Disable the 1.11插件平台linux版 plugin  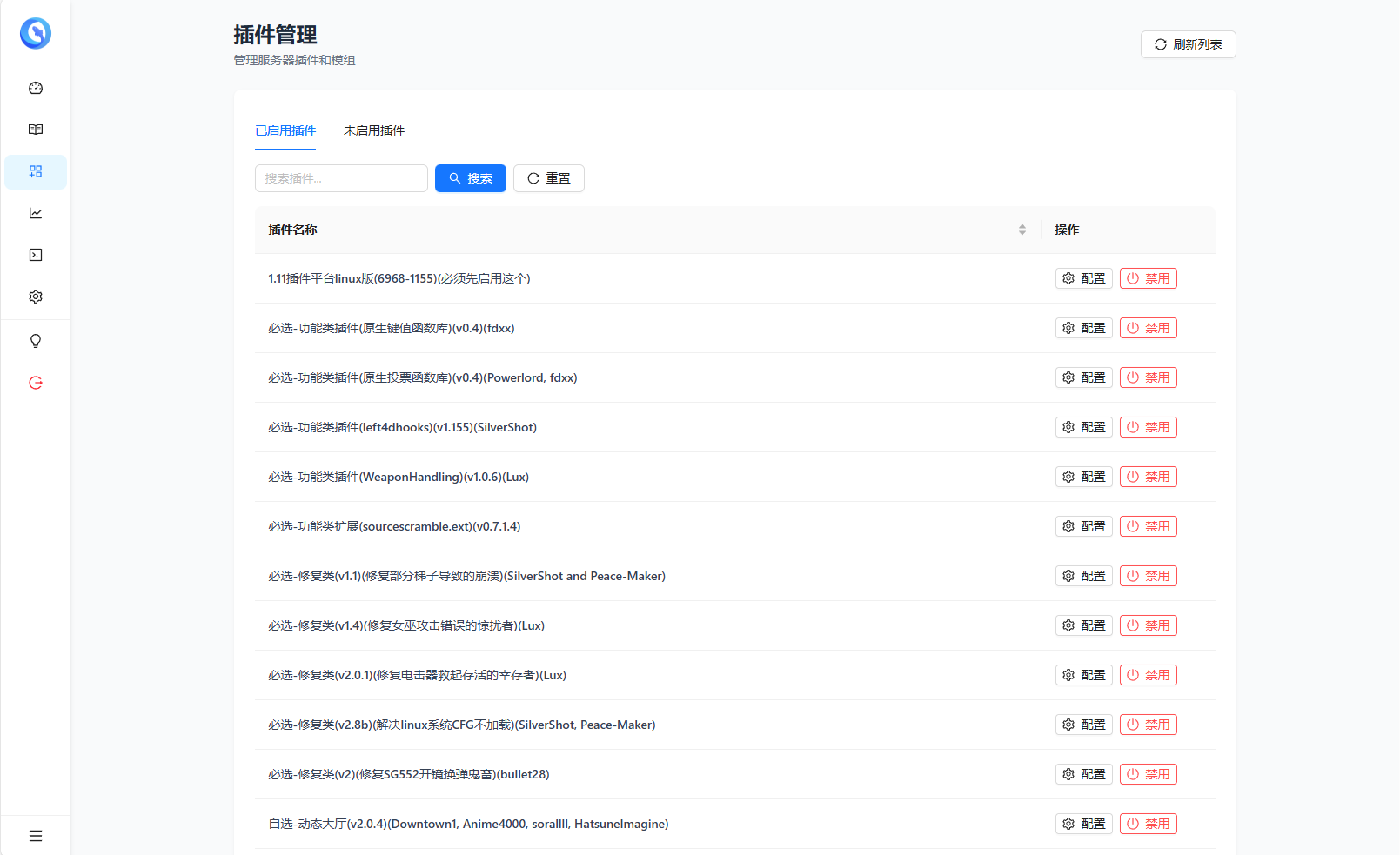[1148, 278]
